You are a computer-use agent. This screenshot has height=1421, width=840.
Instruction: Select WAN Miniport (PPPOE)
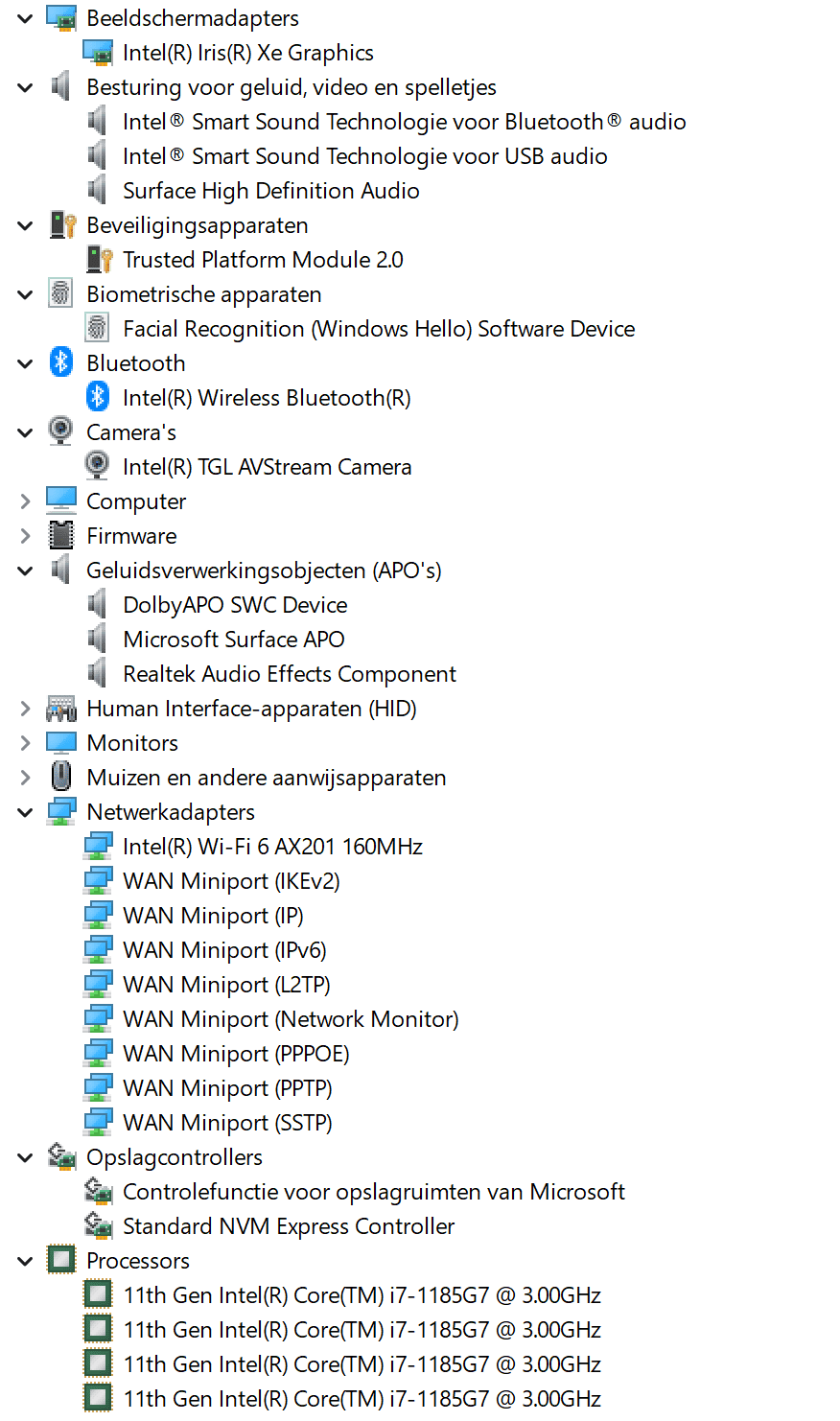236,1054
